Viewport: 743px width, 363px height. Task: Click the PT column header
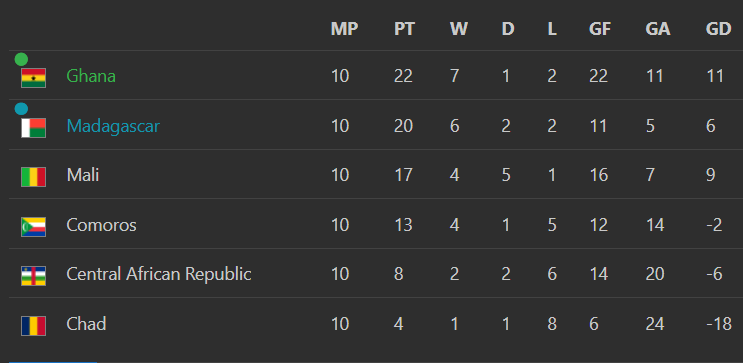pos(404,29)
